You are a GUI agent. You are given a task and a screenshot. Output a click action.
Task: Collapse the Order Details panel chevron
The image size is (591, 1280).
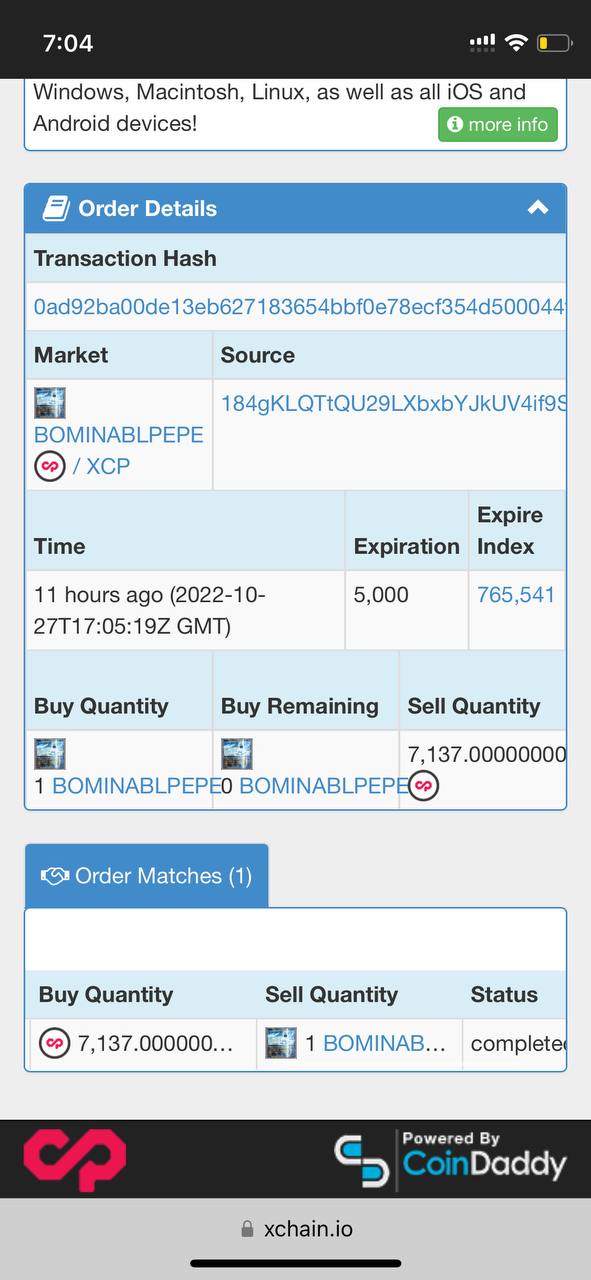tap(538, 208)
